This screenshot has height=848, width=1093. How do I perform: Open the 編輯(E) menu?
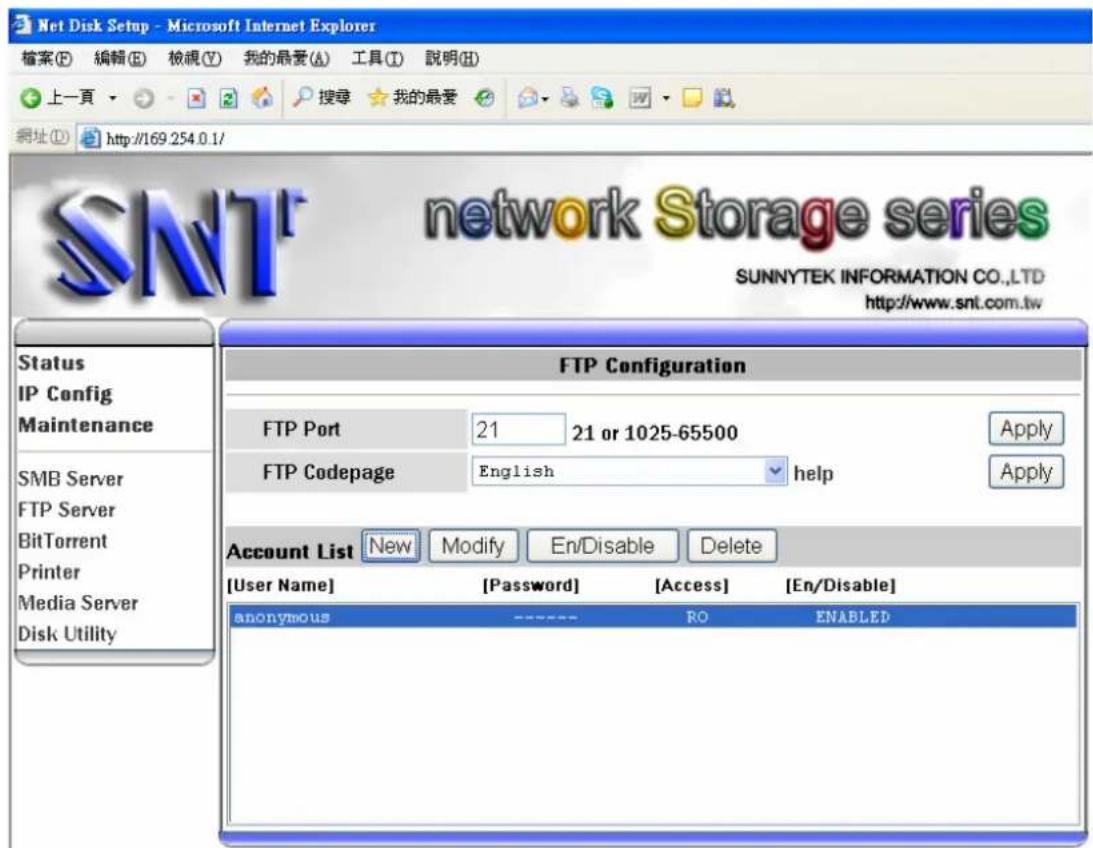(120, 59)
